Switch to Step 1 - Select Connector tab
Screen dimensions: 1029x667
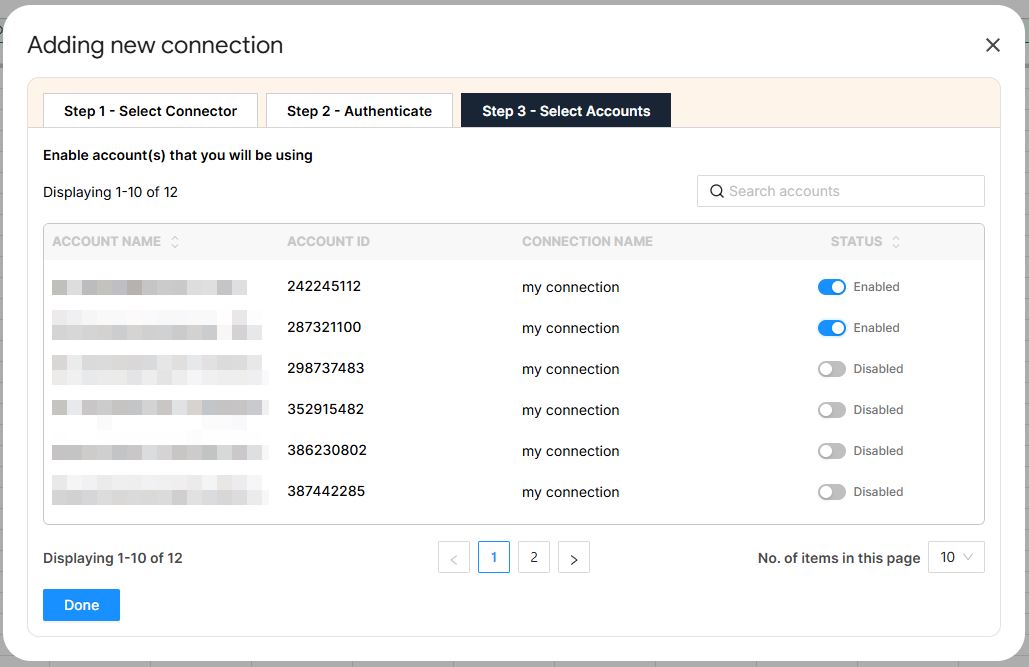(x=150, y=111)
